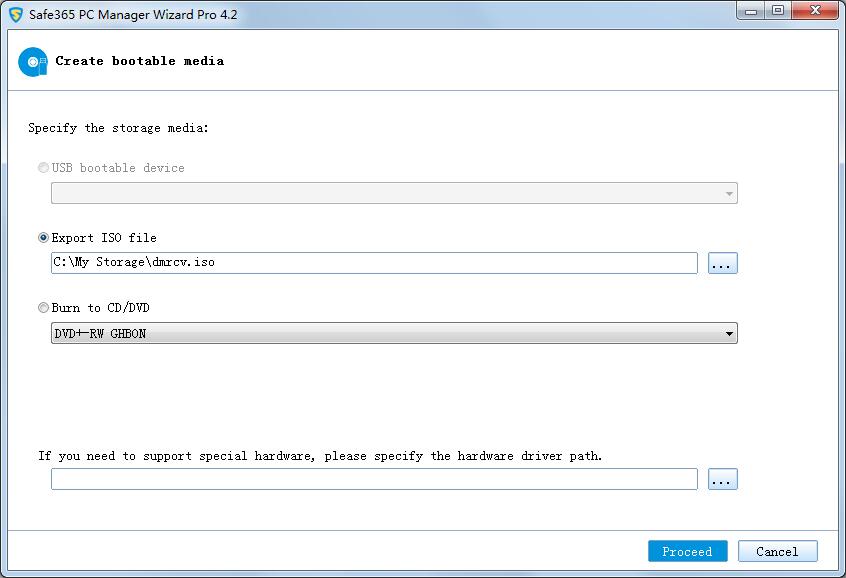Image resolution: width=846 pixels, height=578 pixels.
Task: Browse for the hardware driver path
Action: tap(722, 480)
